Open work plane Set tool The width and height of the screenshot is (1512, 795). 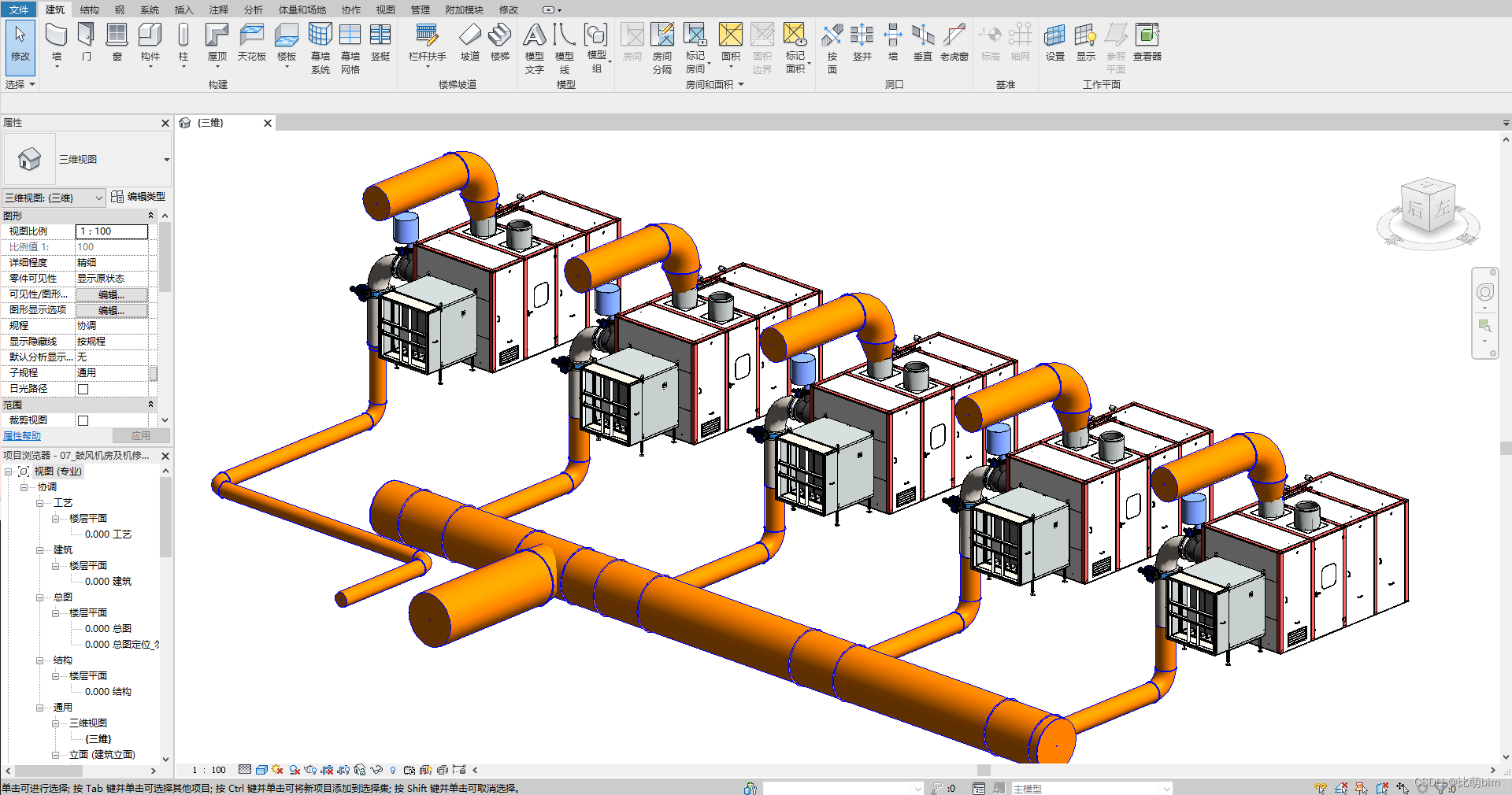point(1055,43)
